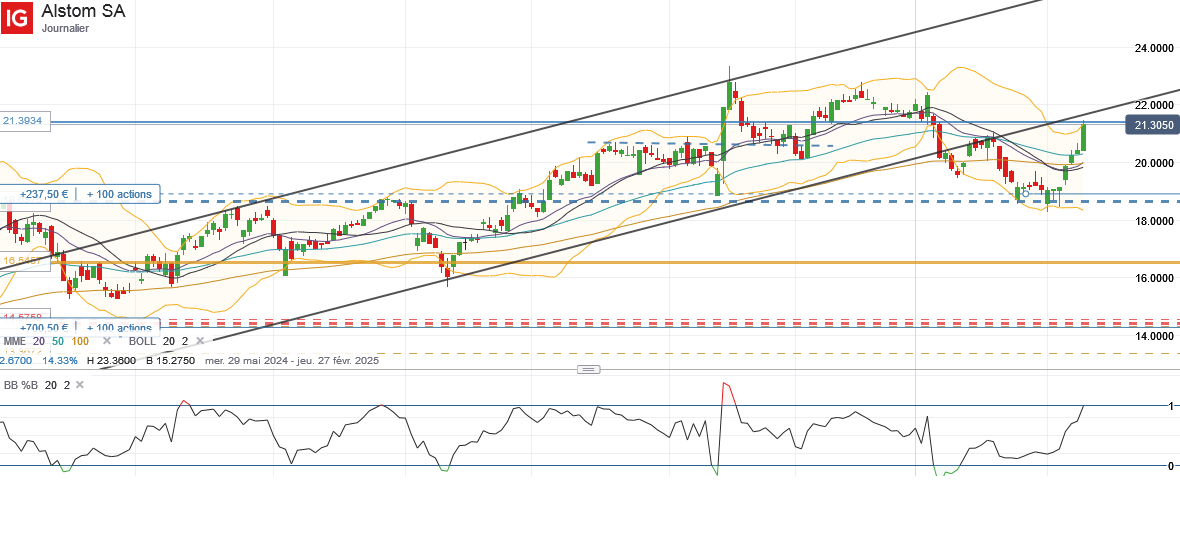Click the %B axis value 1
Screen dimensions: 1180x540
pos(1171,406)
